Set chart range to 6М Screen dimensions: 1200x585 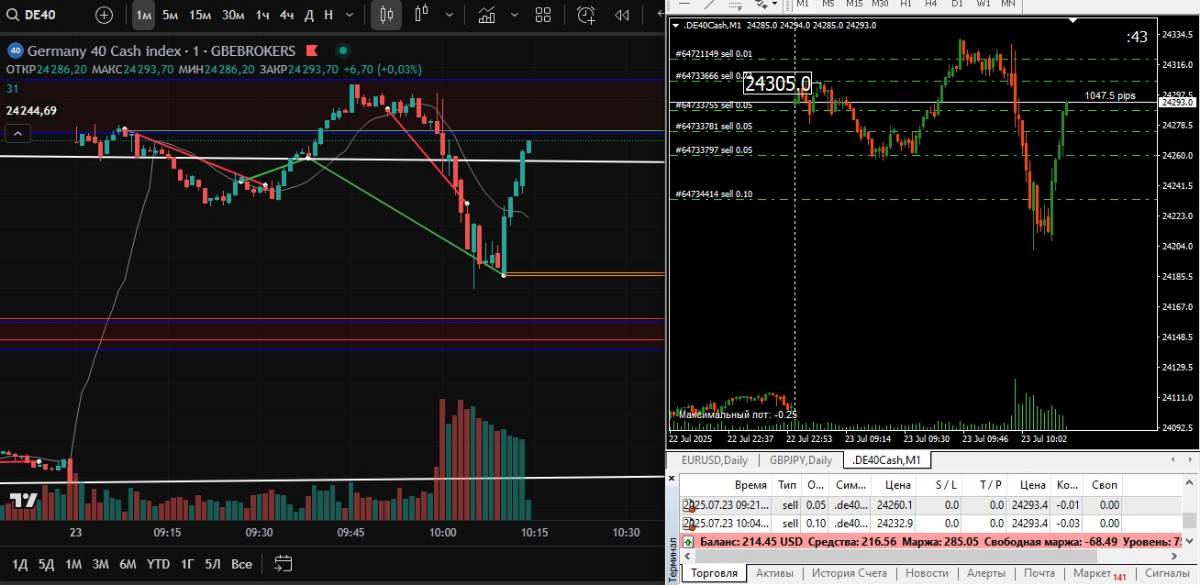point(127,564)
